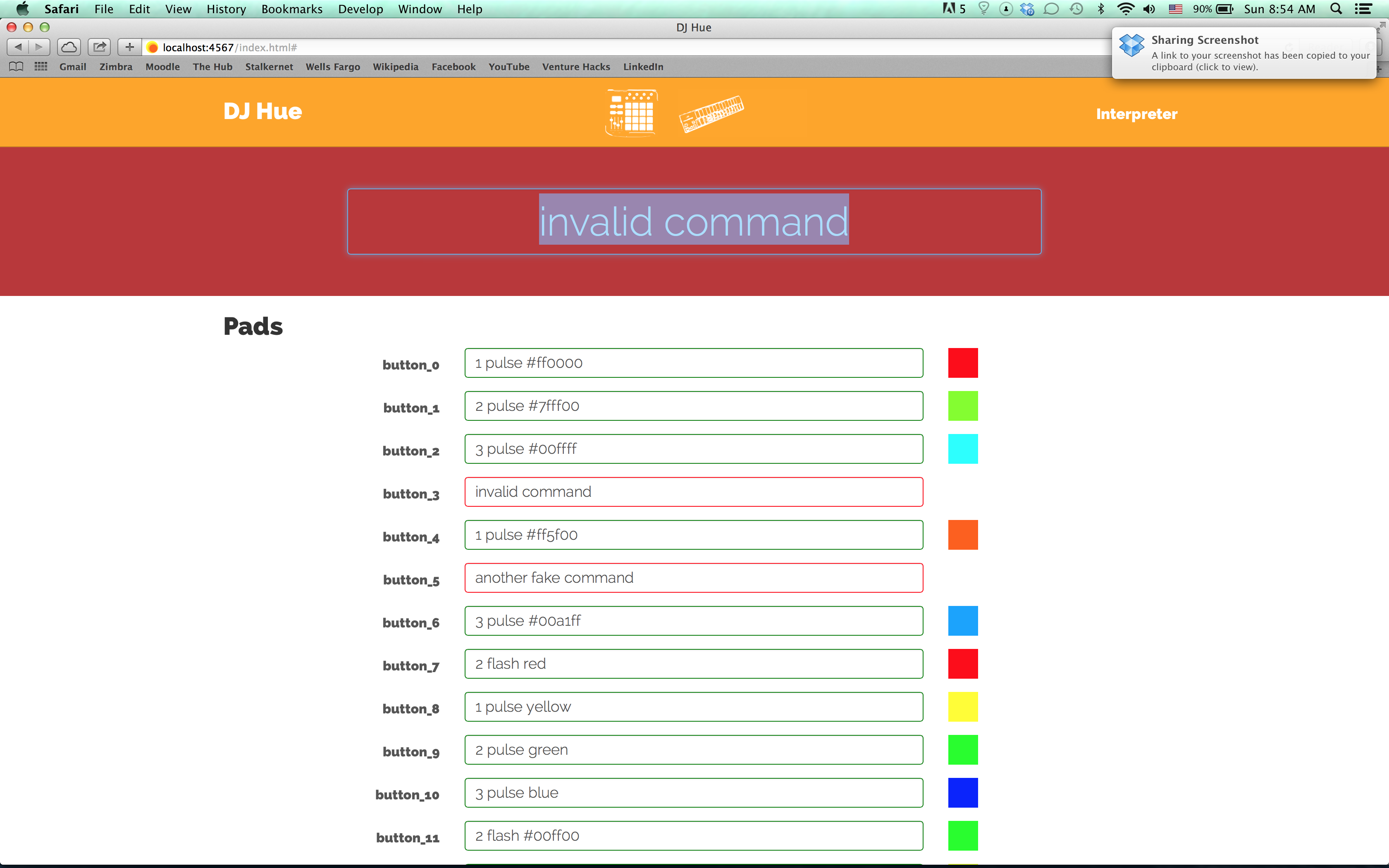
Task: Click the orange swatch for button_4
Action: 962,534
